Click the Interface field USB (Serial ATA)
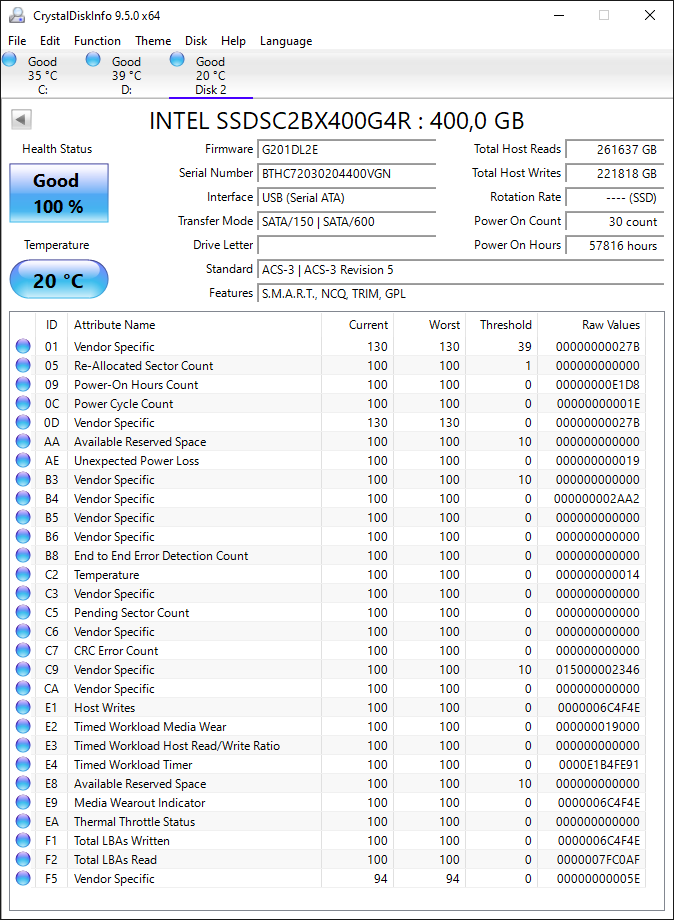 [347, 198]
